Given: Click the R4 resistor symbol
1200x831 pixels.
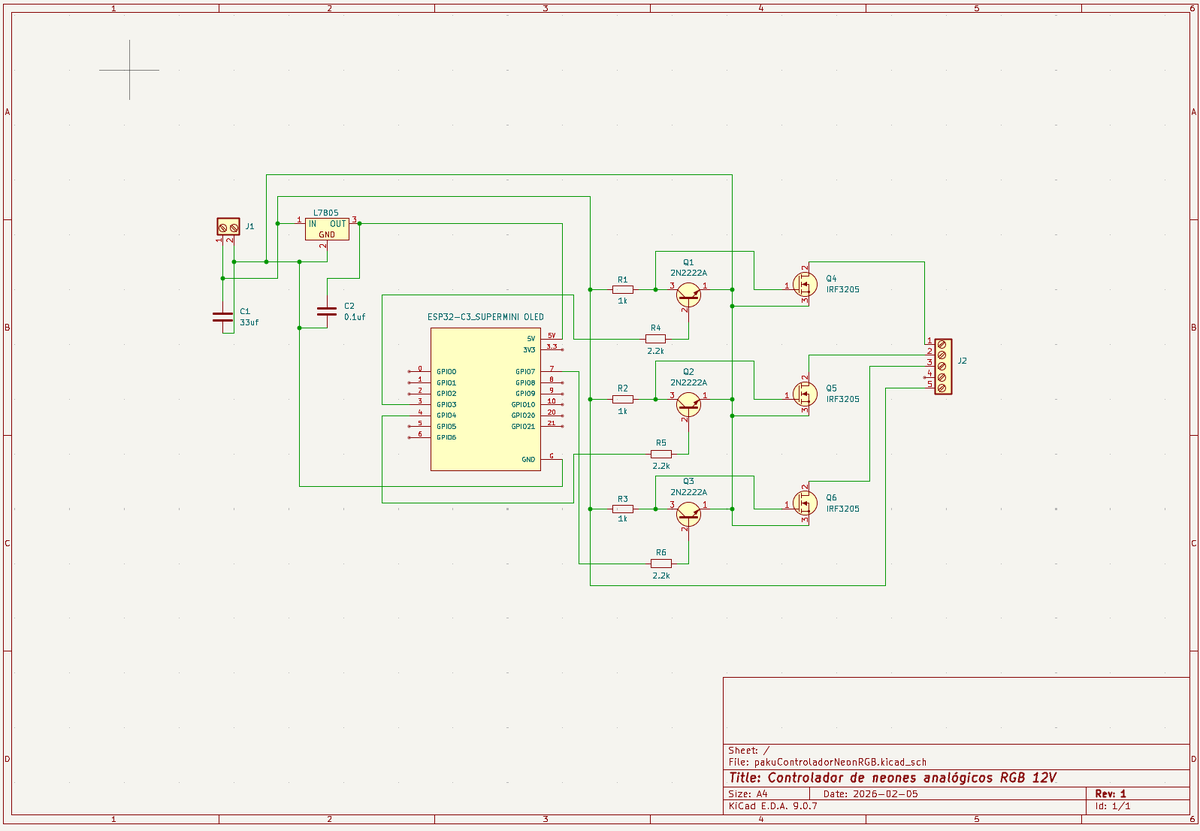Looking at the screenshot, I should click(656, 338).
